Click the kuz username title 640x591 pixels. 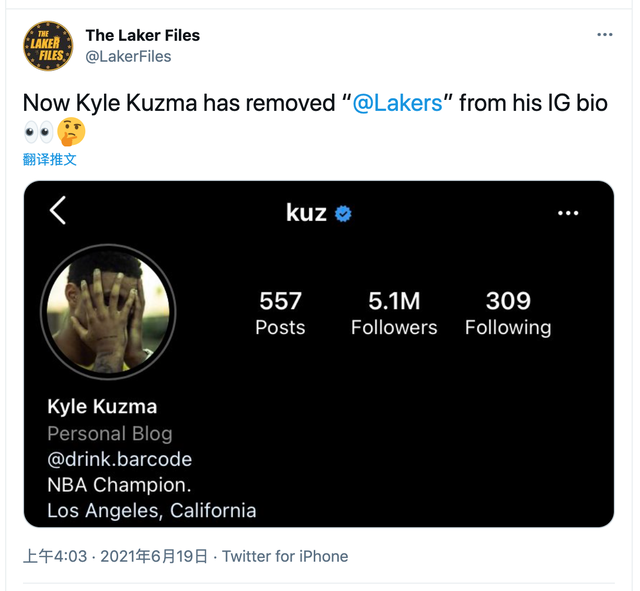click(x=306, y=212)
